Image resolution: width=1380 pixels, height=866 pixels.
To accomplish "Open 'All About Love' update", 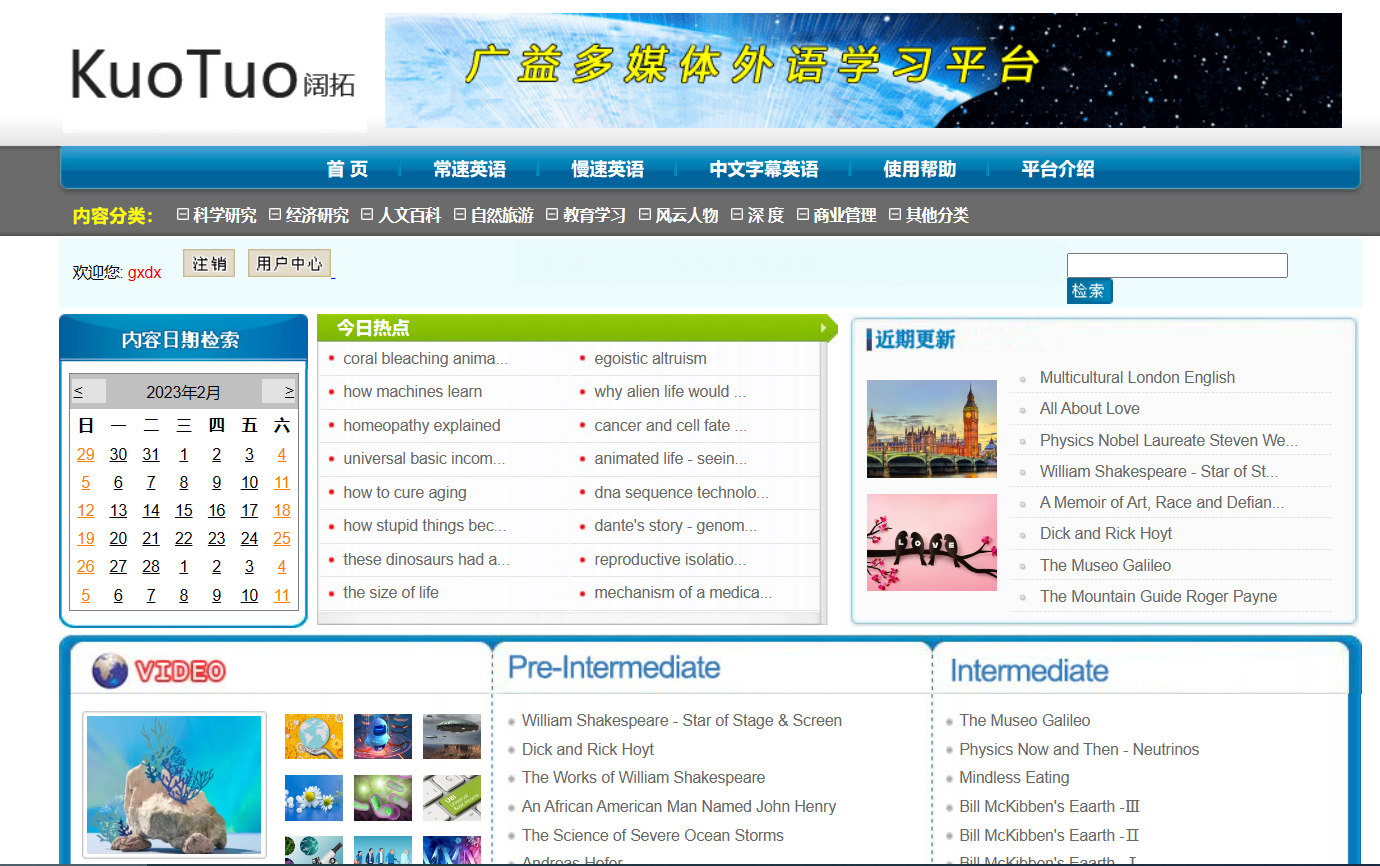I will (x=1089, y=408).
